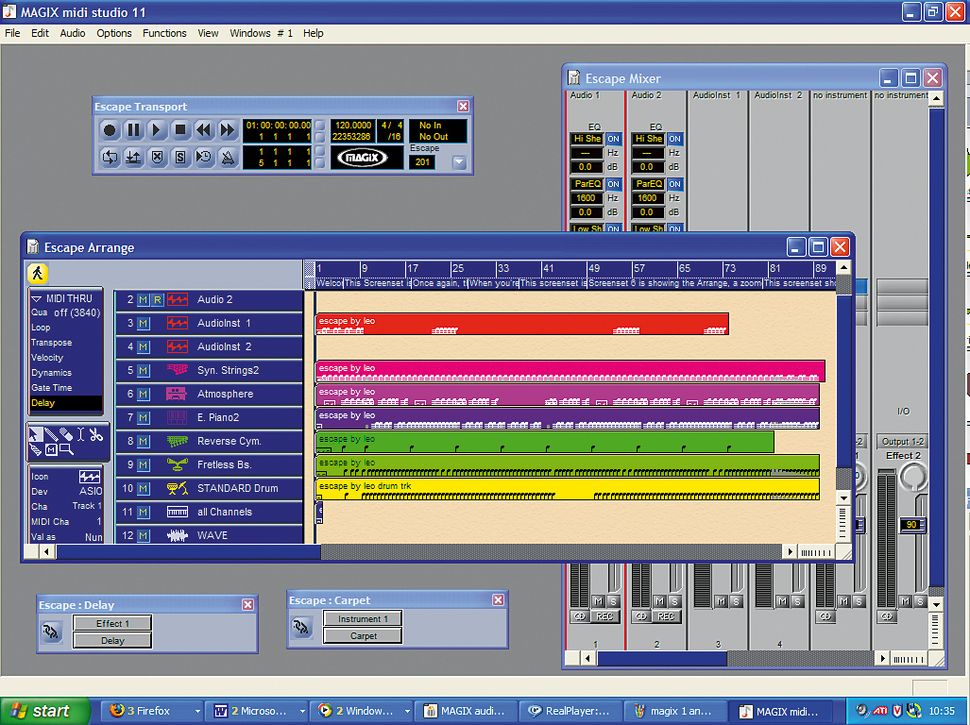Click the Effect 1 button in the Escape: Delay window
The image size is (970, 725).
(x=111, y=622)
